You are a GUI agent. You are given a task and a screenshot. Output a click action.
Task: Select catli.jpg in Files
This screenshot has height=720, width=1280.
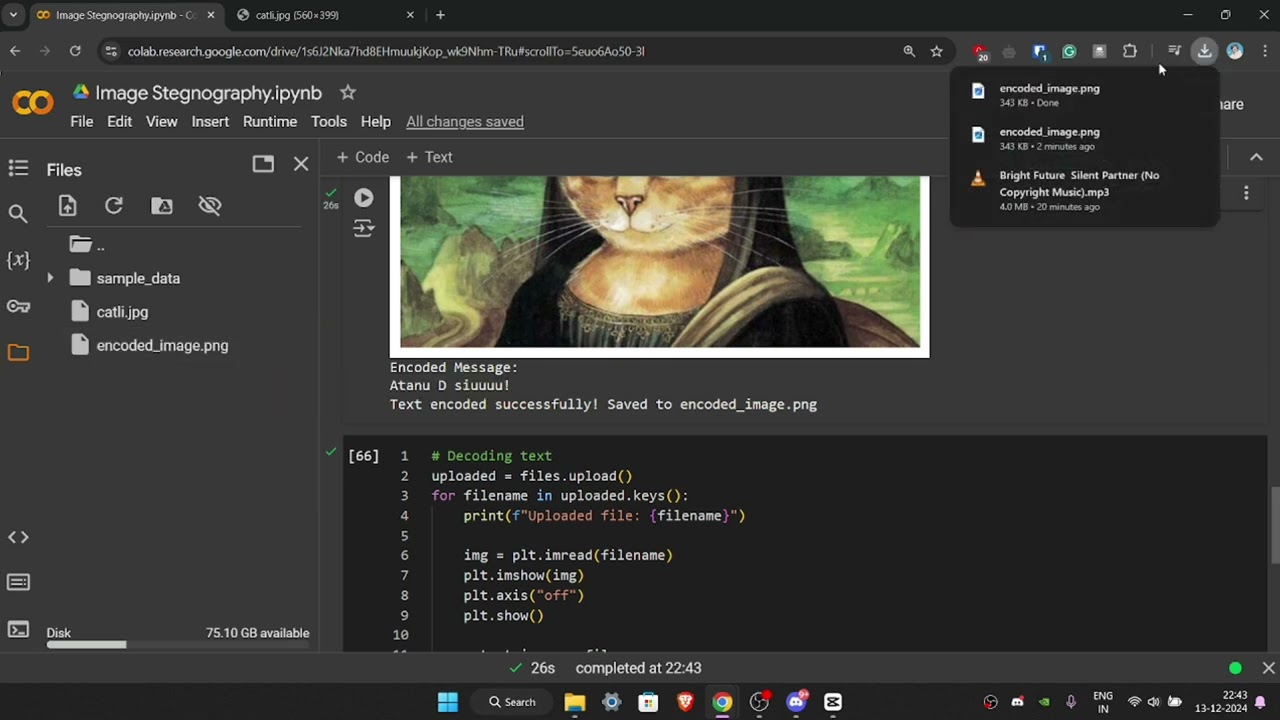(122, 312)
